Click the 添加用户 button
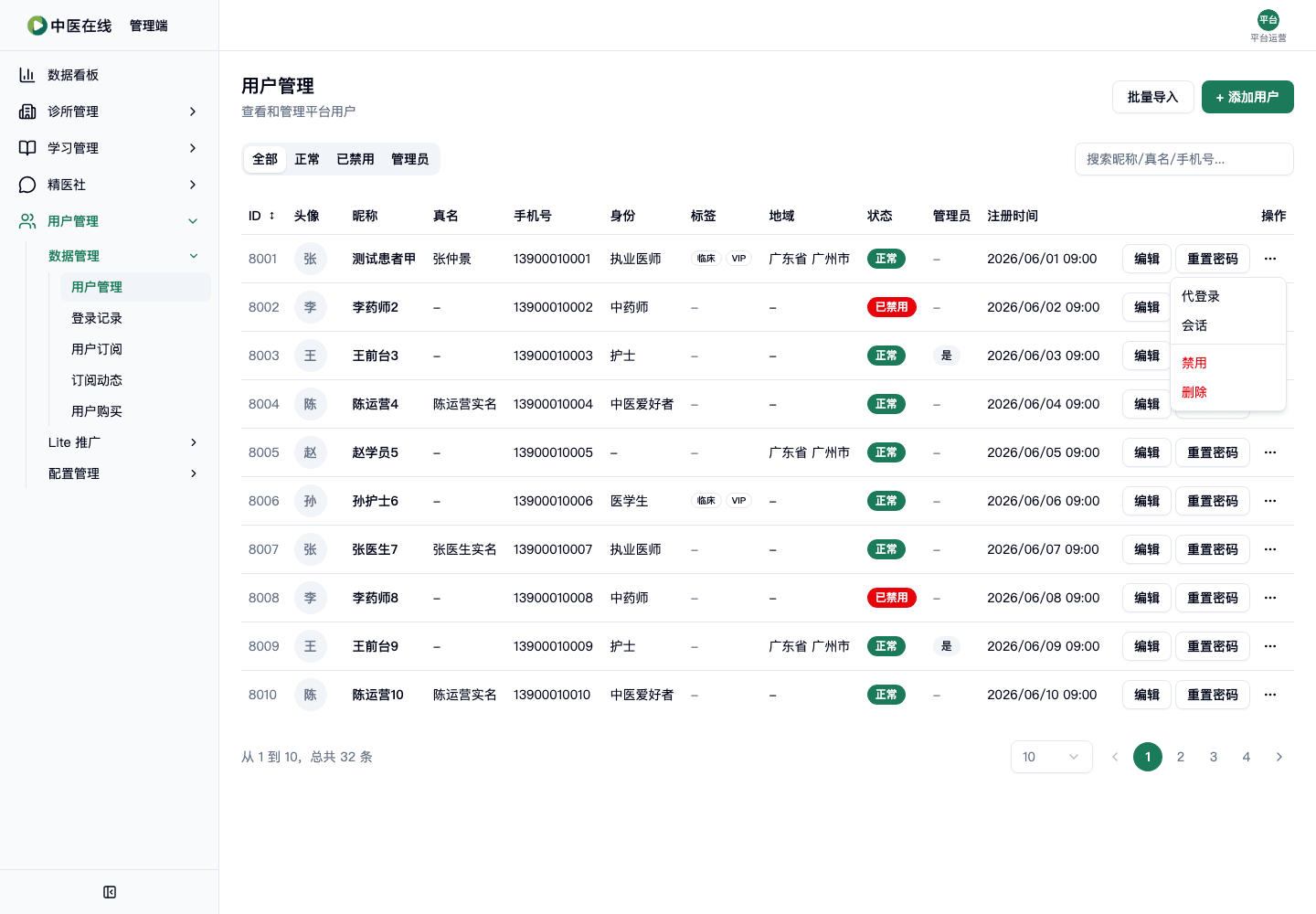The image size is (1316, 914). coord(1247,97)
